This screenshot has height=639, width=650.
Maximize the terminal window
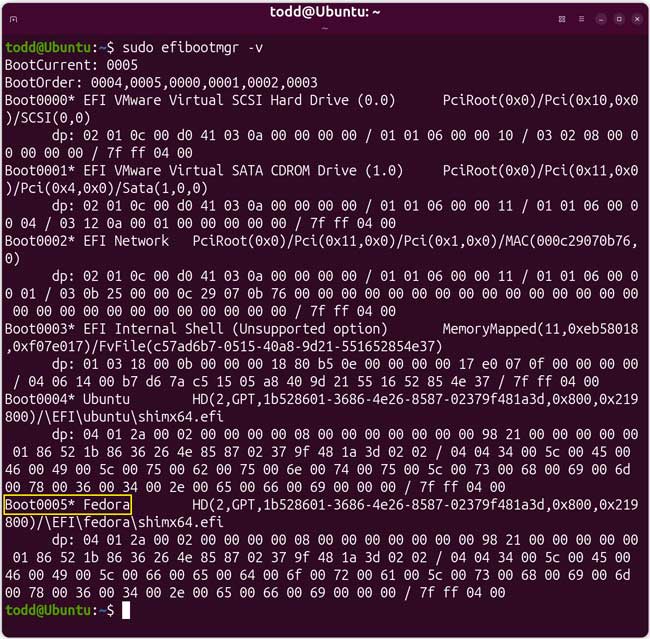click(619, 19)
